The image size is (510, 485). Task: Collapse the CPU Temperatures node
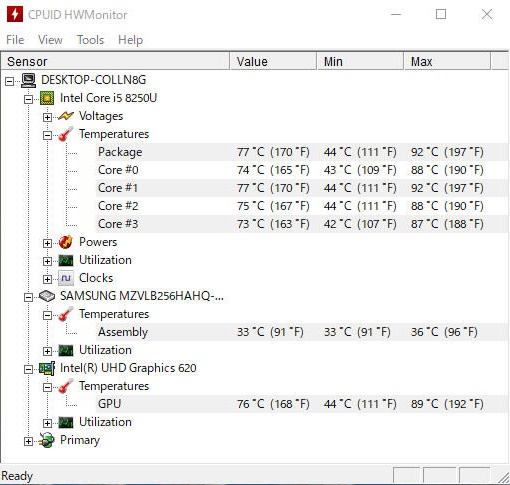point(47,135)
